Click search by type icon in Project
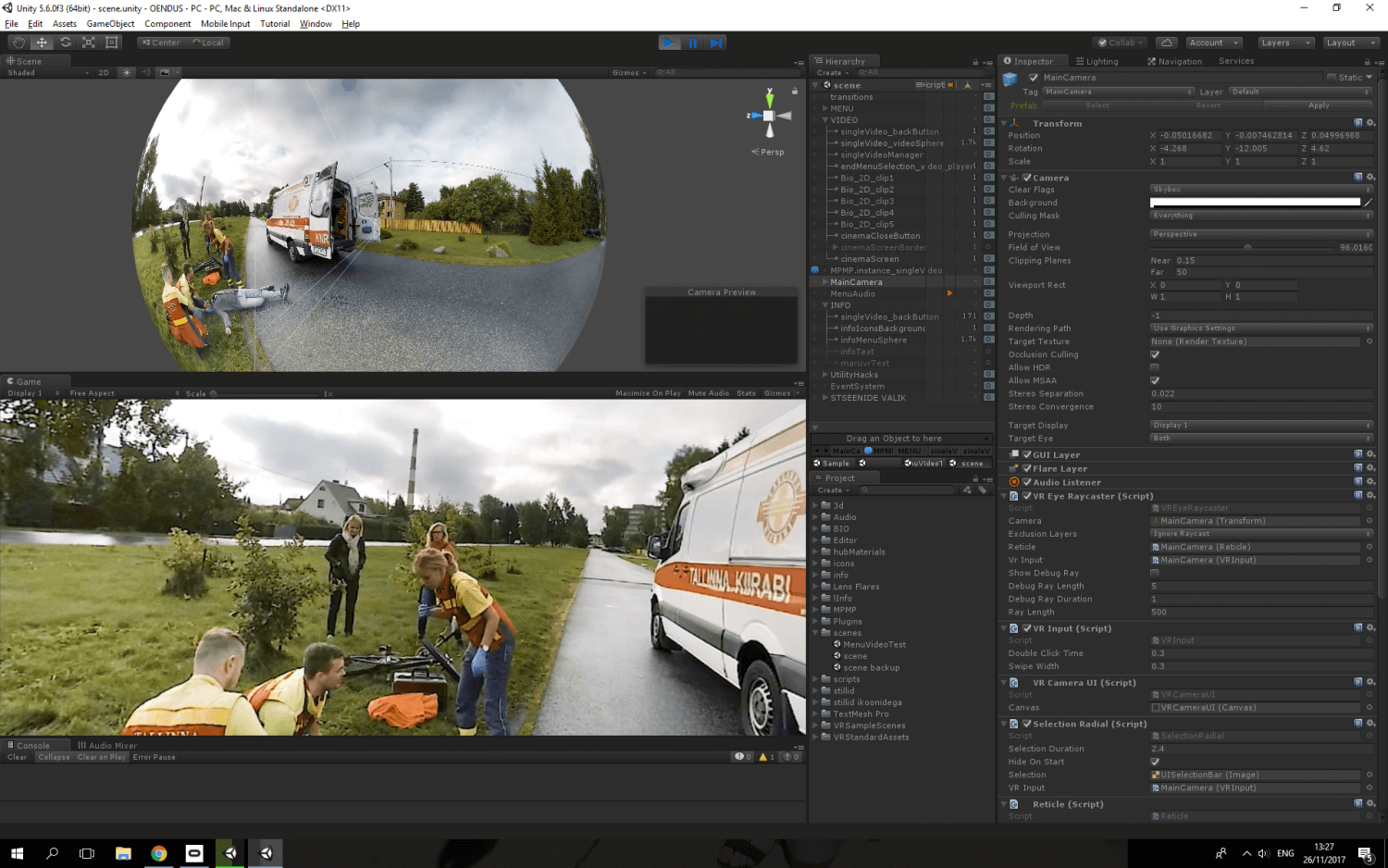Screen dimensions: 1388x868 pyautogui.click(x=967, y=490)
